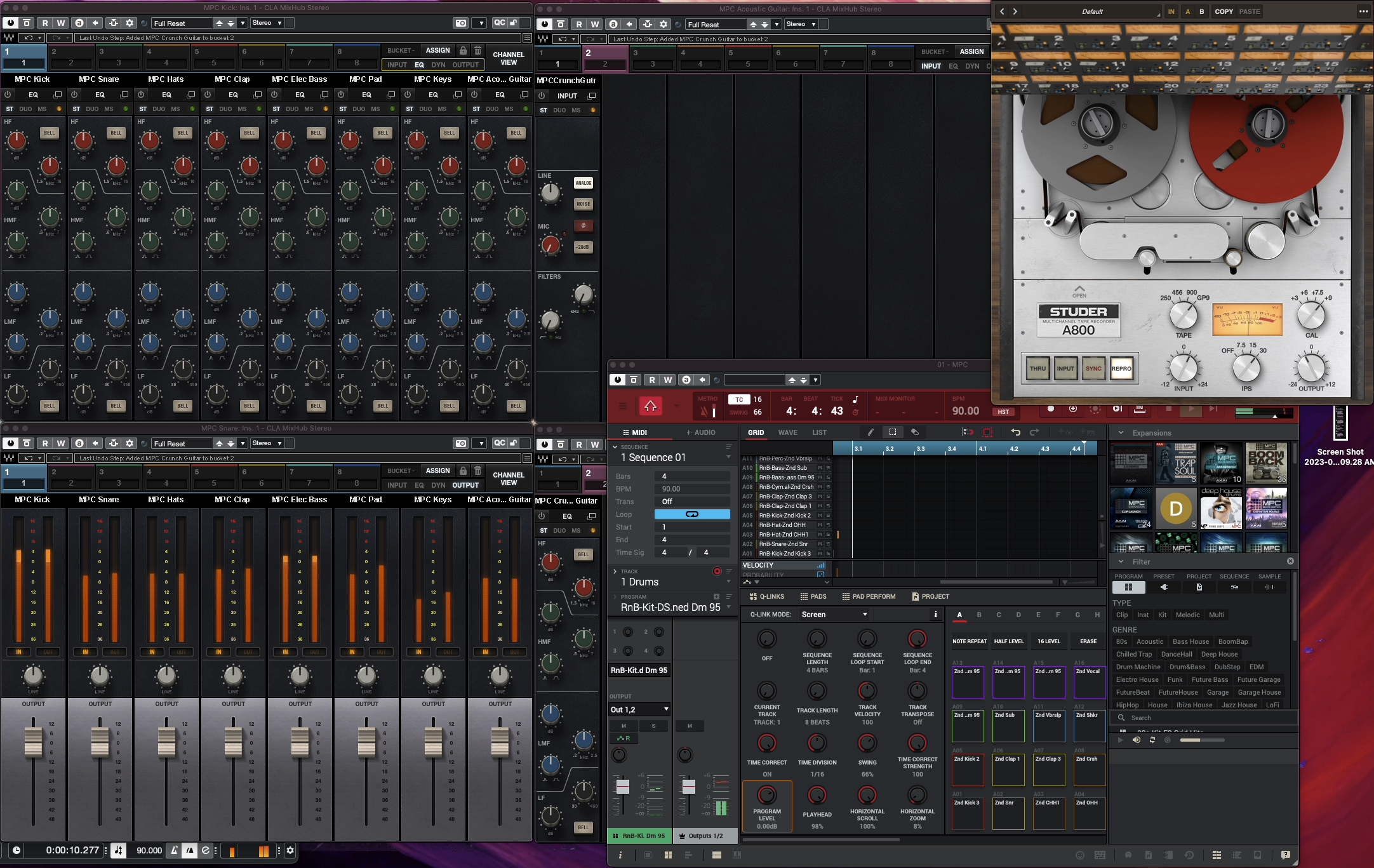Click the metronome icon in MPC transport
1374x868 pixels.
[704, 411]
